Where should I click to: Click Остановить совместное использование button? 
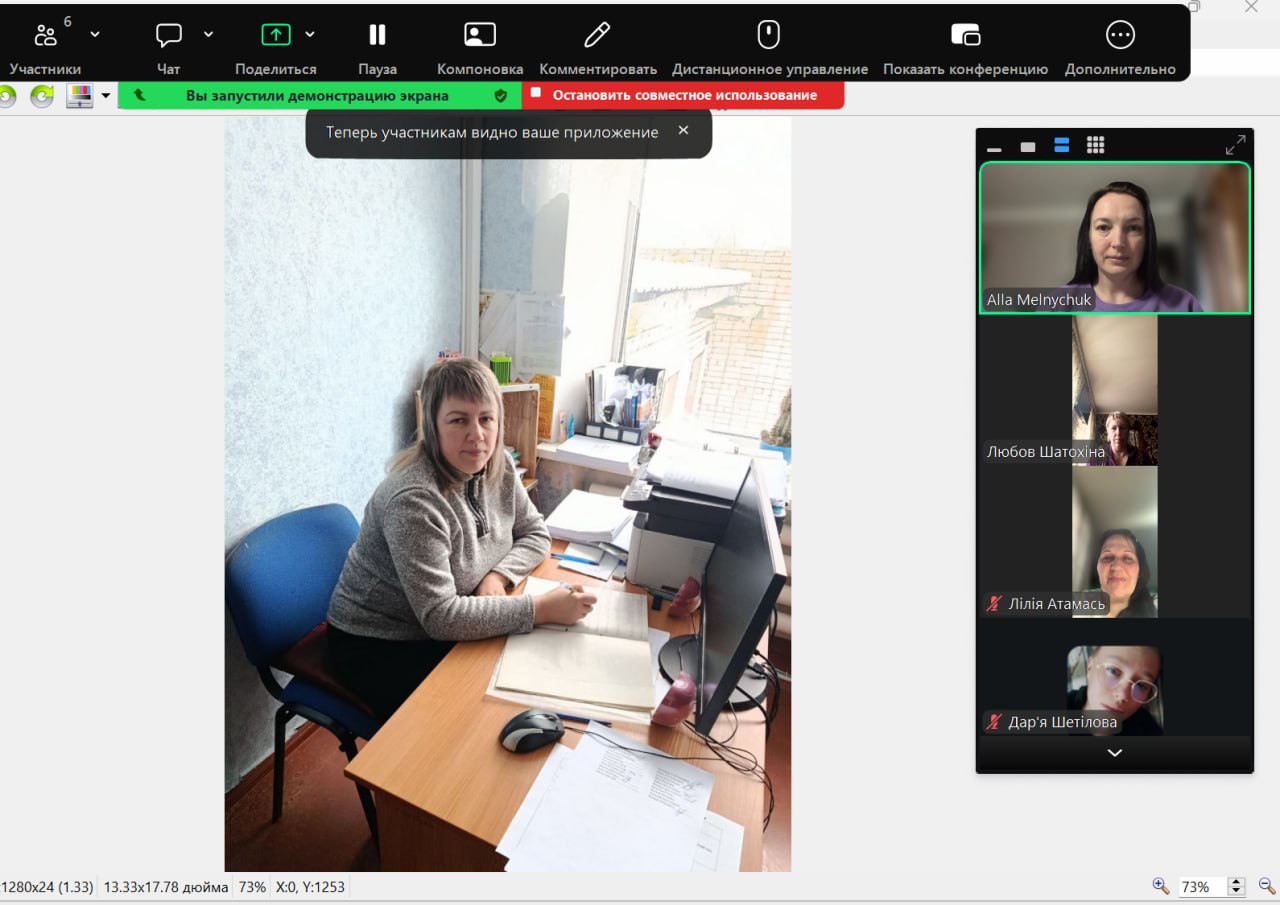683,95
